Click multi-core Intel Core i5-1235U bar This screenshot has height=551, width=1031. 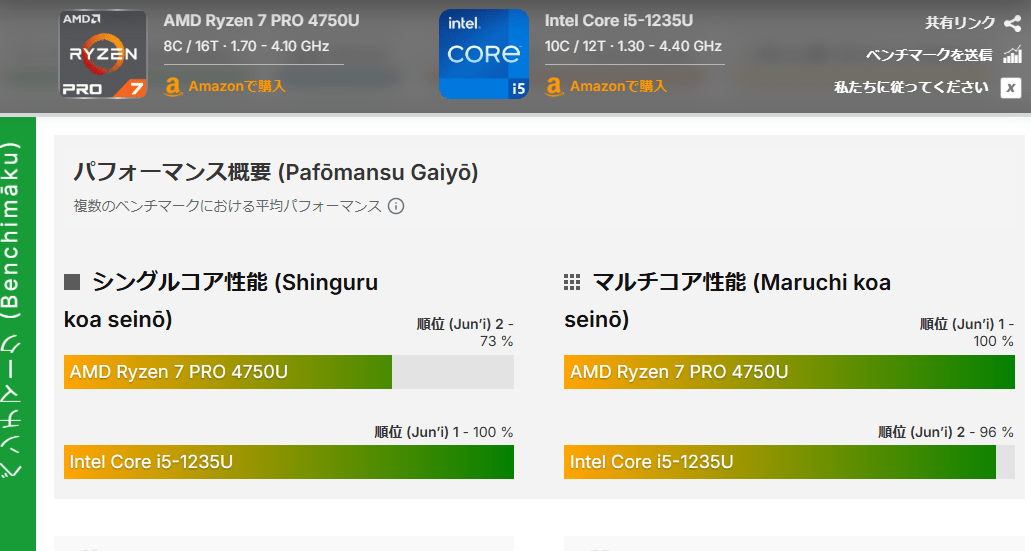789,462
